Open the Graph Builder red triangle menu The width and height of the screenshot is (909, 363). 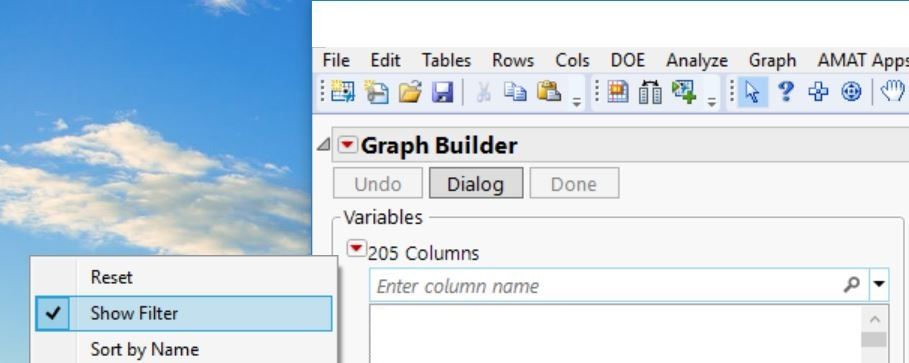click(x=347, y=145)
